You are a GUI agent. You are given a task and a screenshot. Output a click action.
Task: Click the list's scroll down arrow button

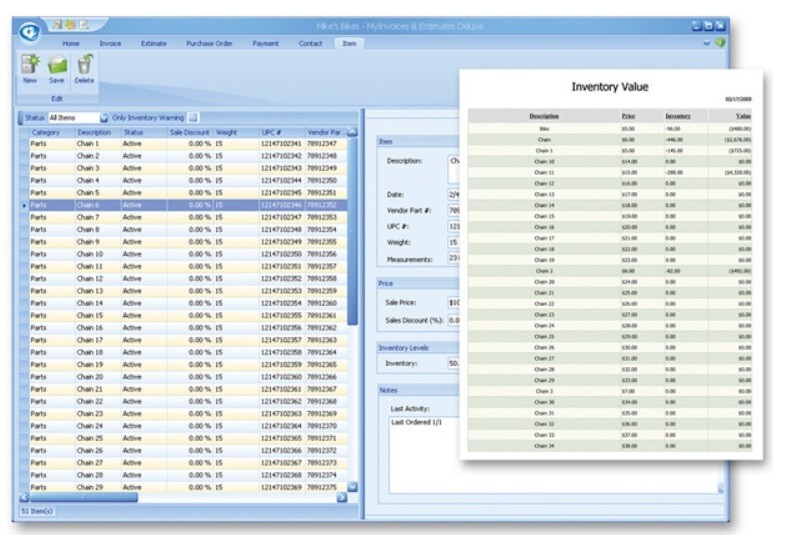[352, 487]
